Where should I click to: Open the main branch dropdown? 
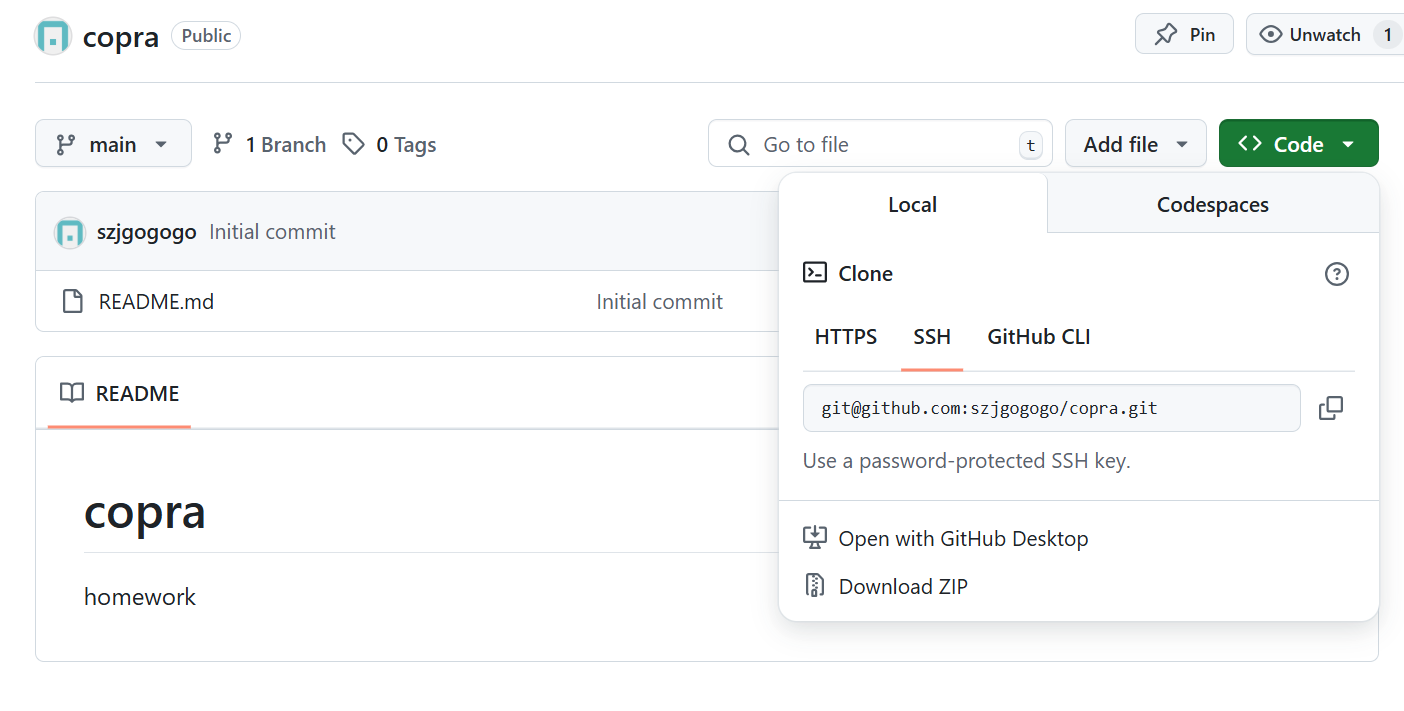click(113, 144)
